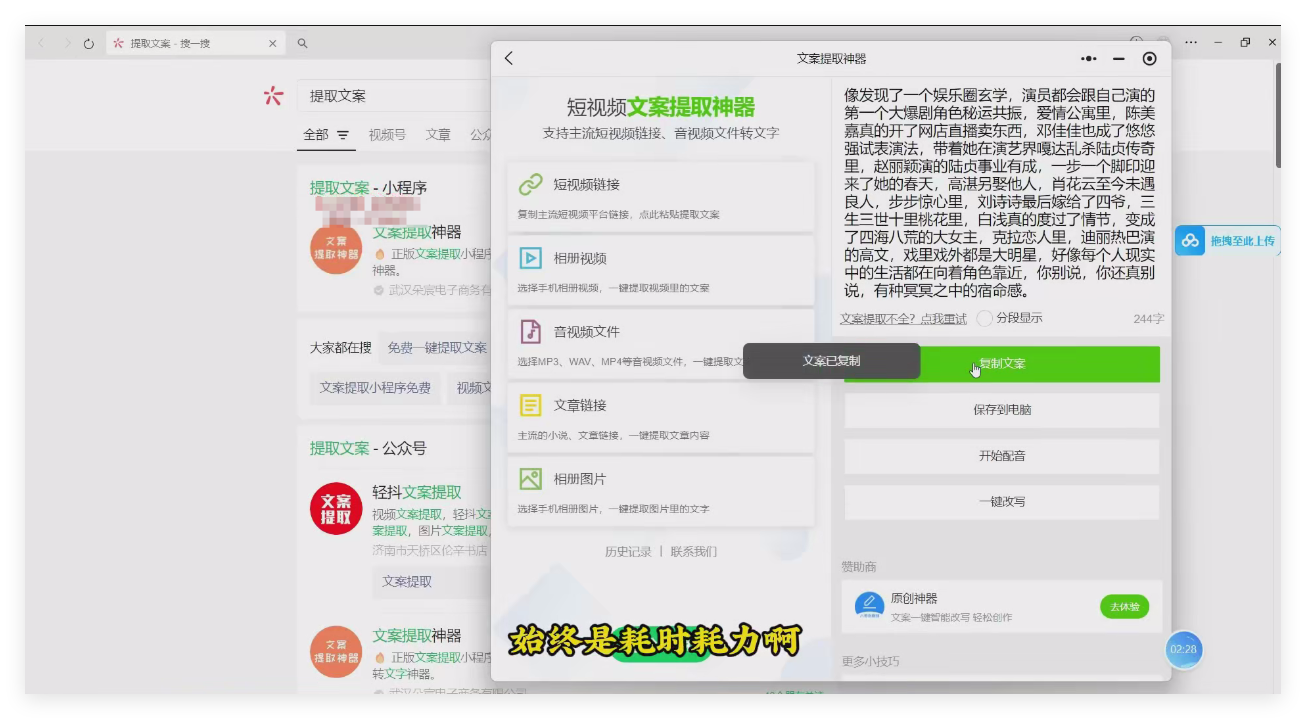Image resolution: width=1306 pixels, height=719 pixels.
Task: Click the music file icon for 音视频文件
Action: [x=531, y=332]
